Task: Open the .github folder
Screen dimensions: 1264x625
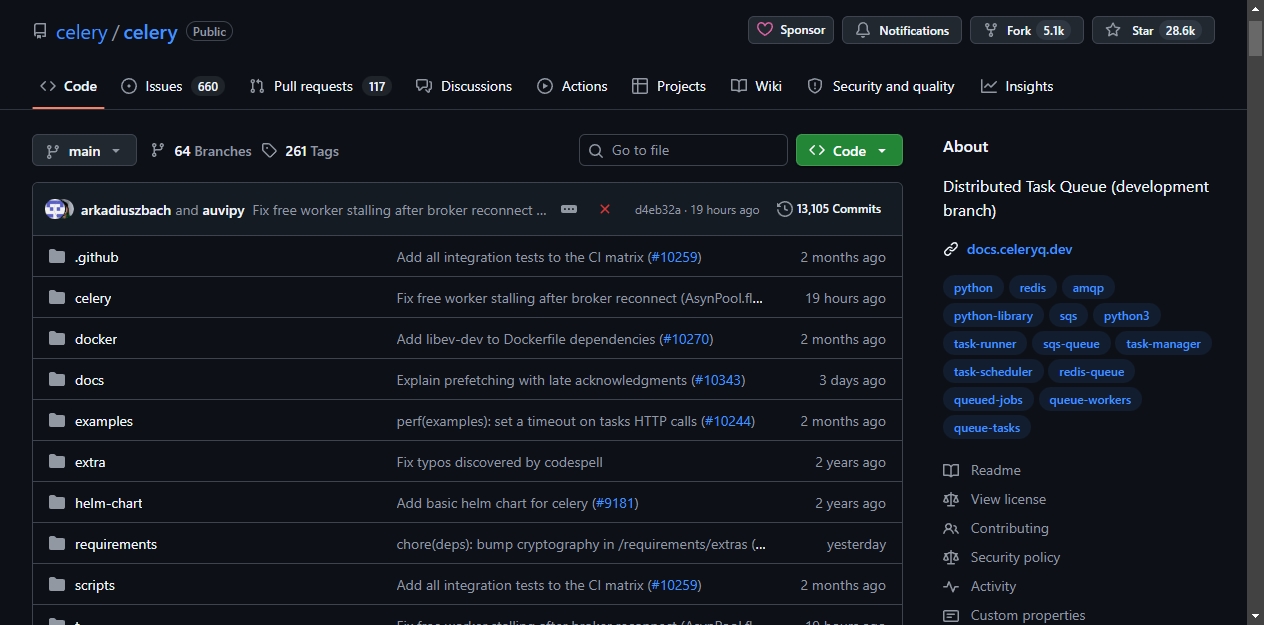Action: (x=96, y=257)
